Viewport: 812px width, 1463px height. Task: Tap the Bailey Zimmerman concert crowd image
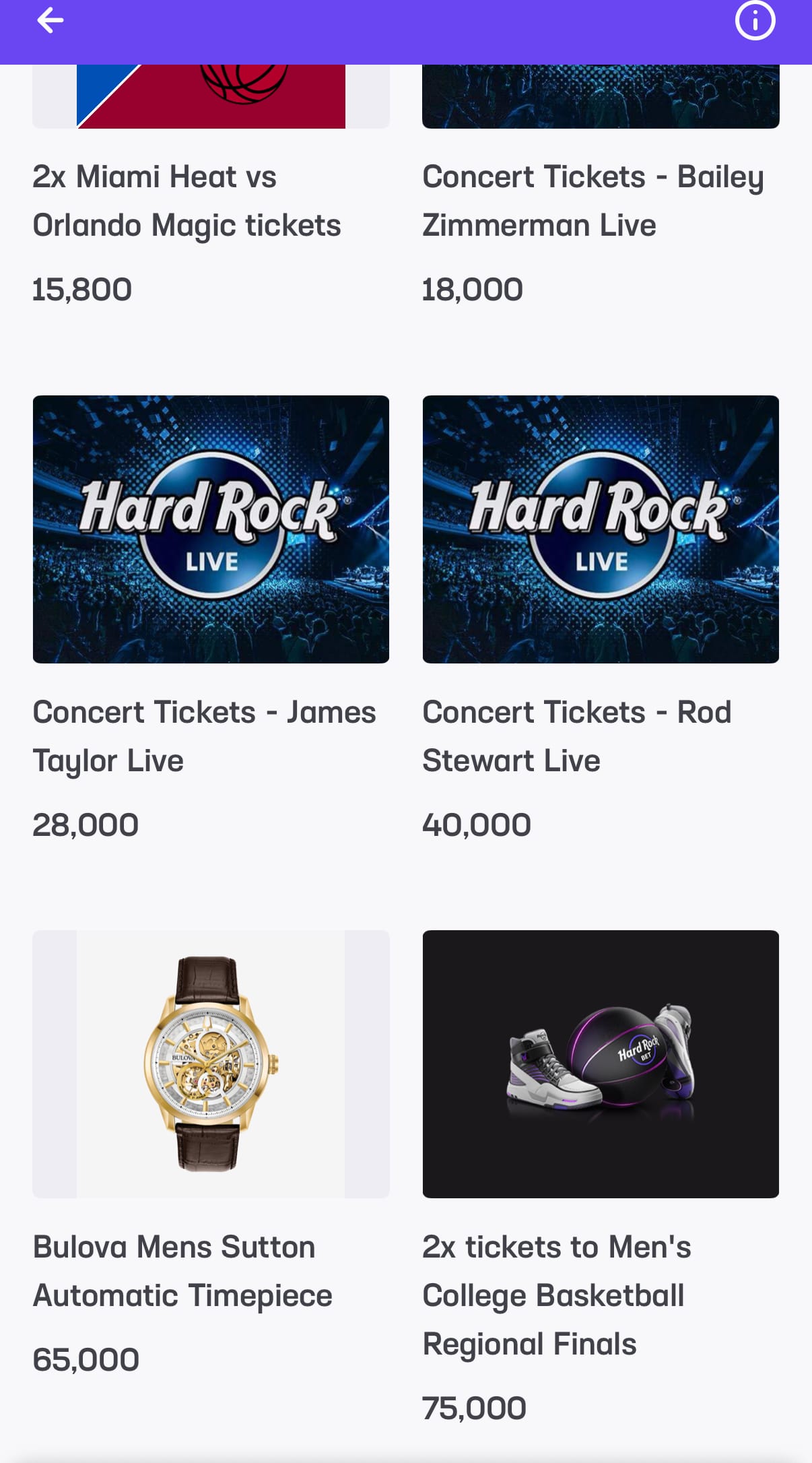(601, 96)
